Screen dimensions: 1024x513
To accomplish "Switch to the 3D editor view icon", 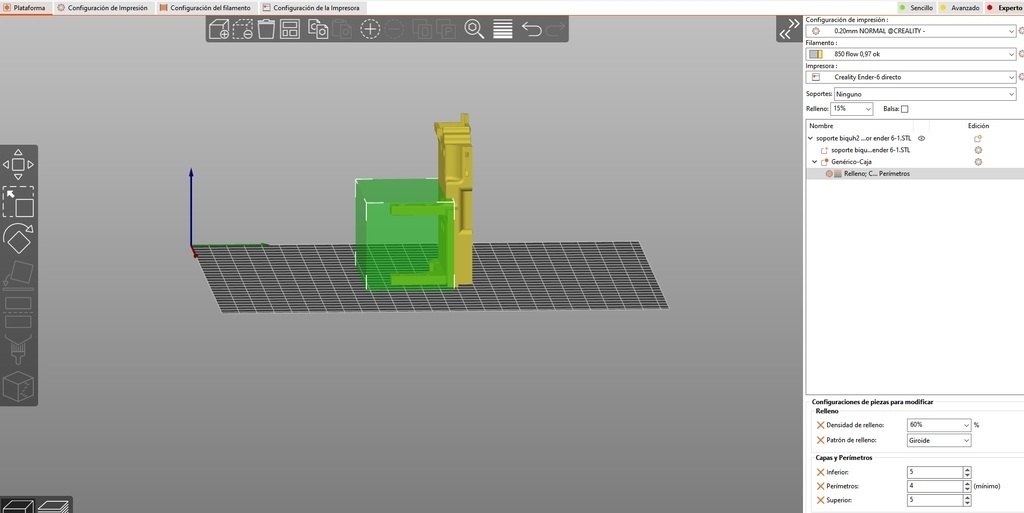I will pos(18,506).
